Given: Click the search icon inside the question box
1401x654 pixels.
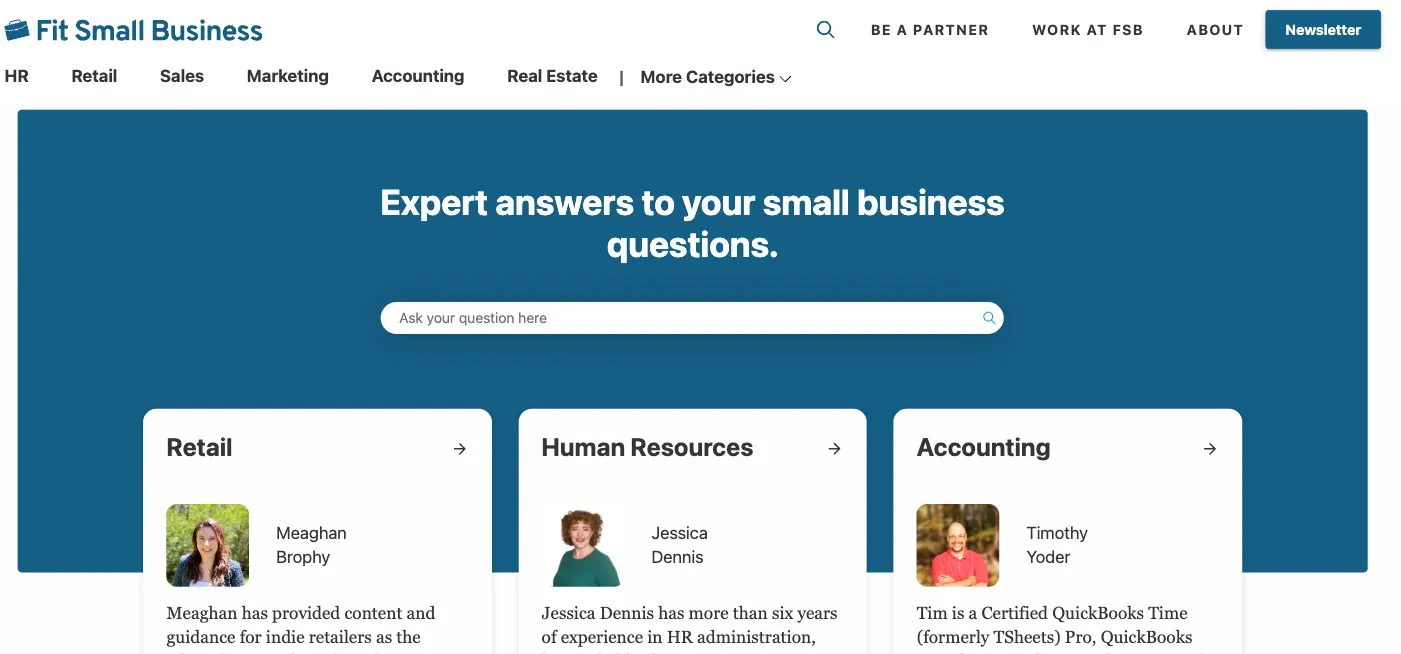Looking at the screenshot, I should click(x=988, y=317).
